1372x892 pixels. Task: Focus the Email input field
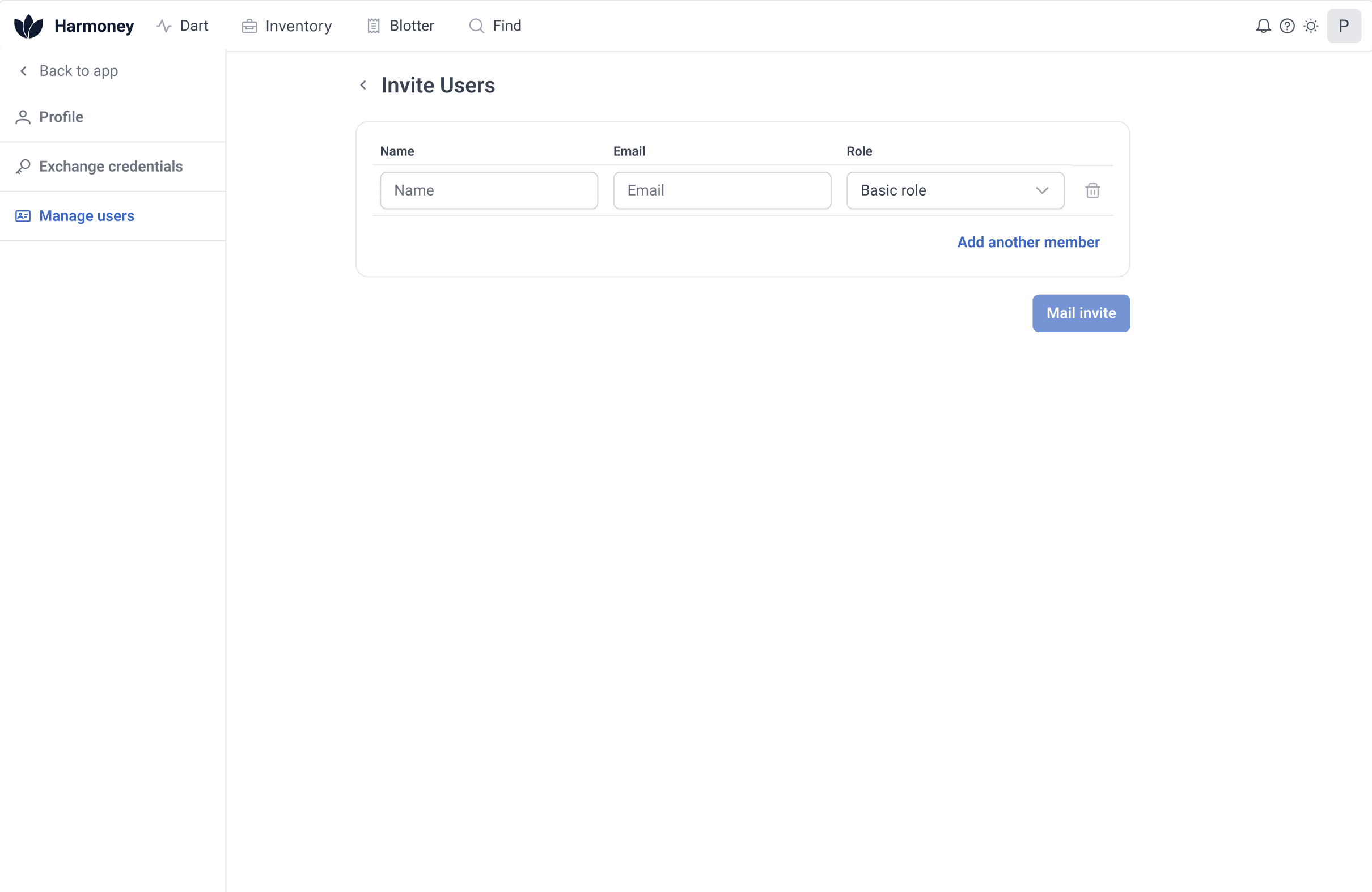pos(722,191)
